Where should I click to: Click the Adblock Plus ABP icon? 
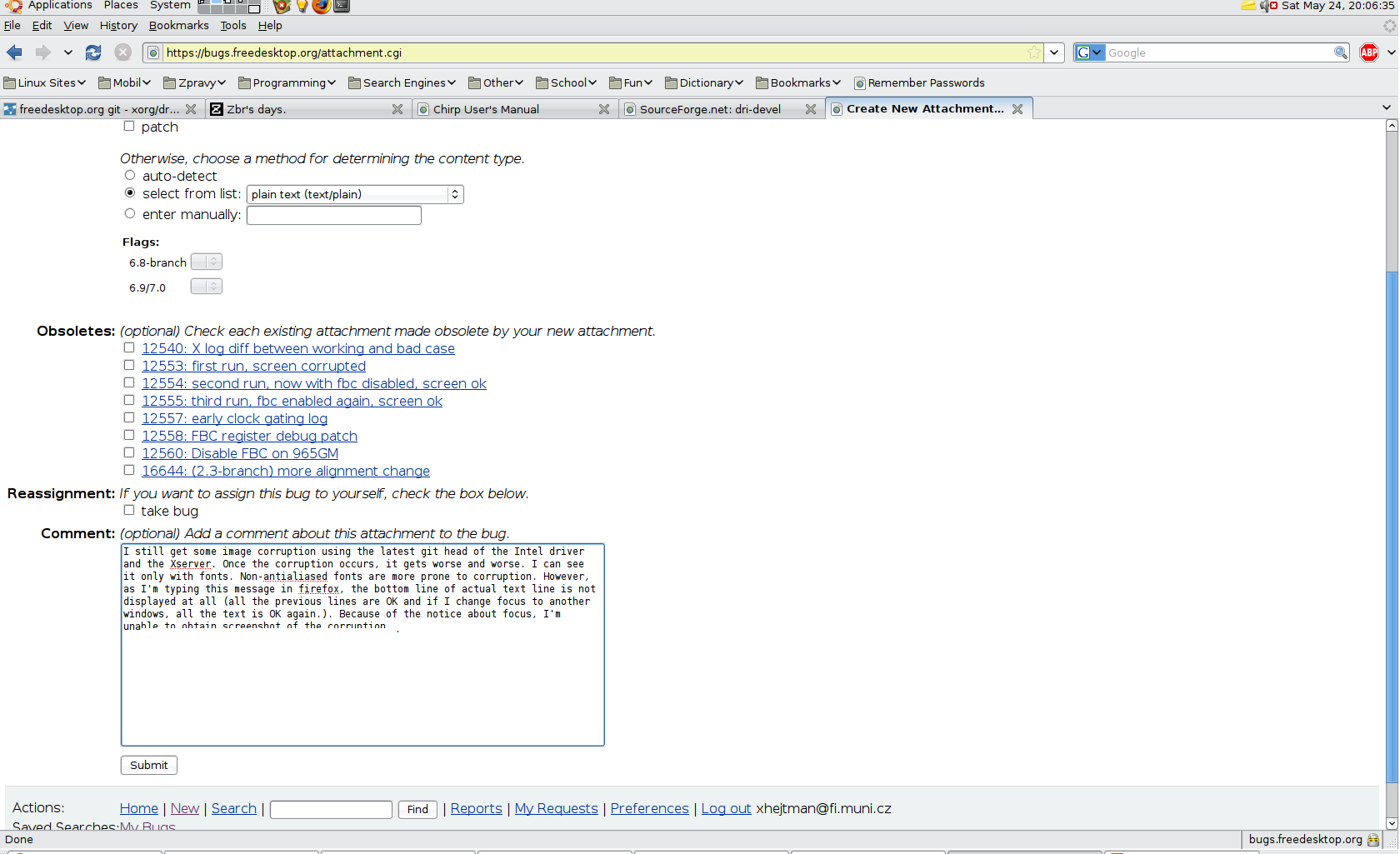coord(1368,52)
